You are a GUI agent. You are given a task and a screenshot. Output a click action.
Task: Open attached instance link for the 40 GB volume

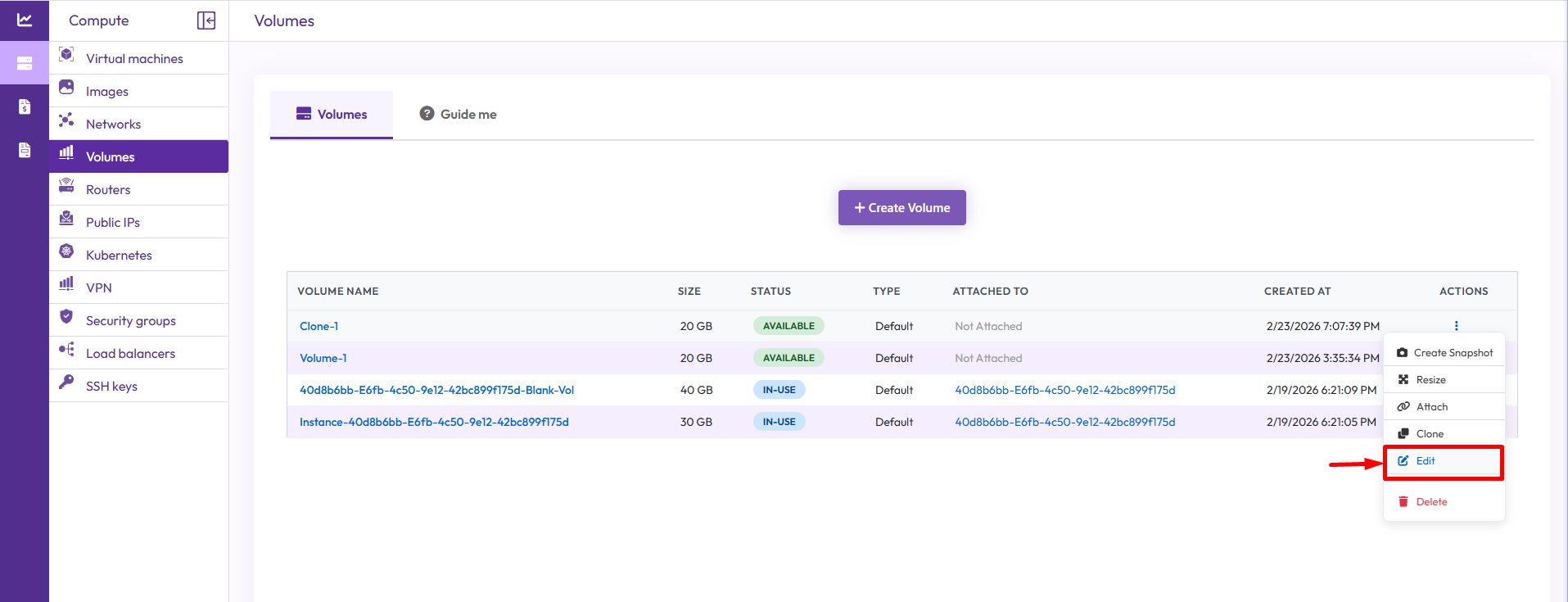pyautogui.click(x=1064, y=390)
